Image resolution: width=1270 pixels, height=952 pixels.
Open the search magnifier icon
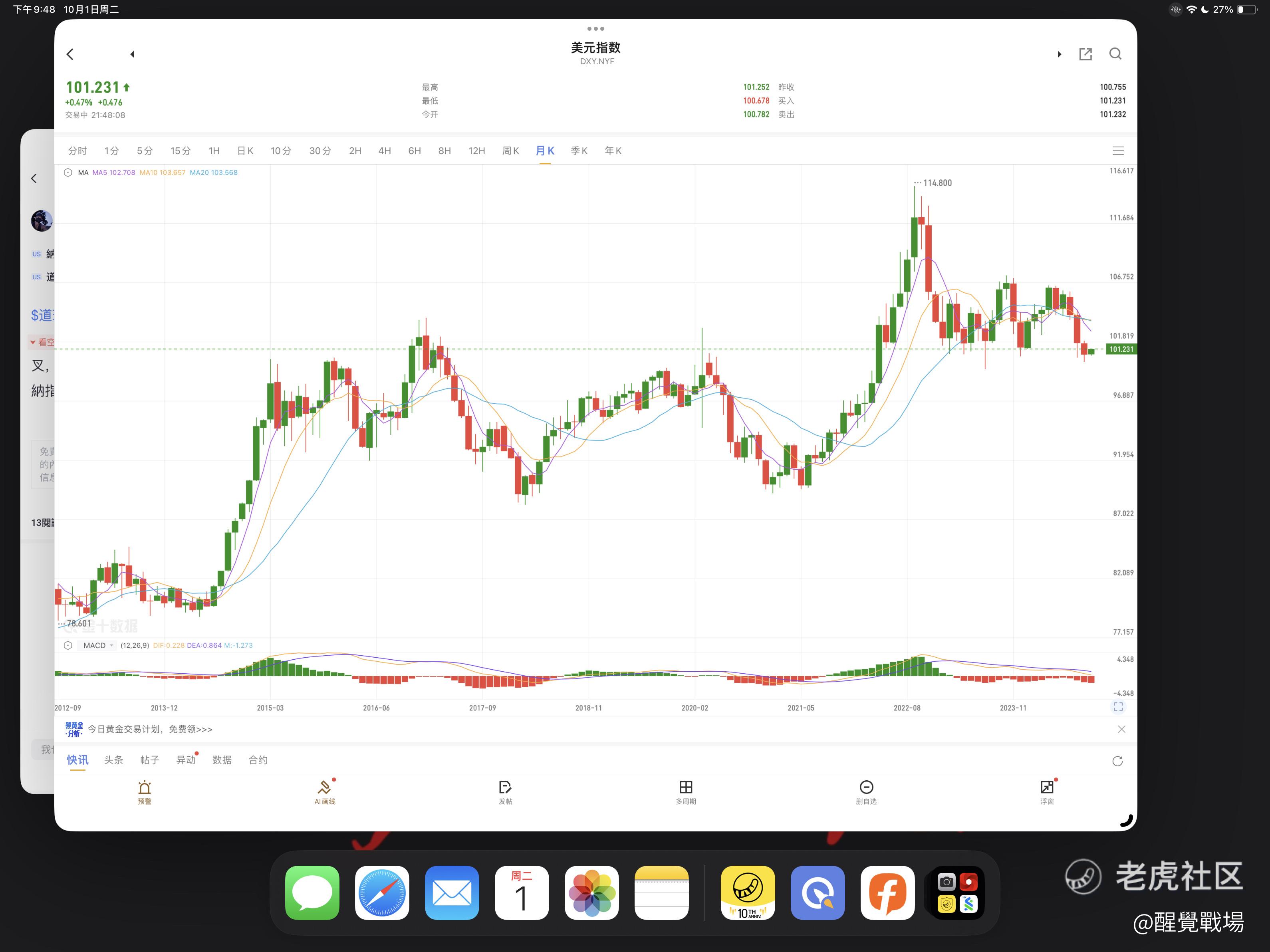pyautogui.click(x=1115, y=54)
